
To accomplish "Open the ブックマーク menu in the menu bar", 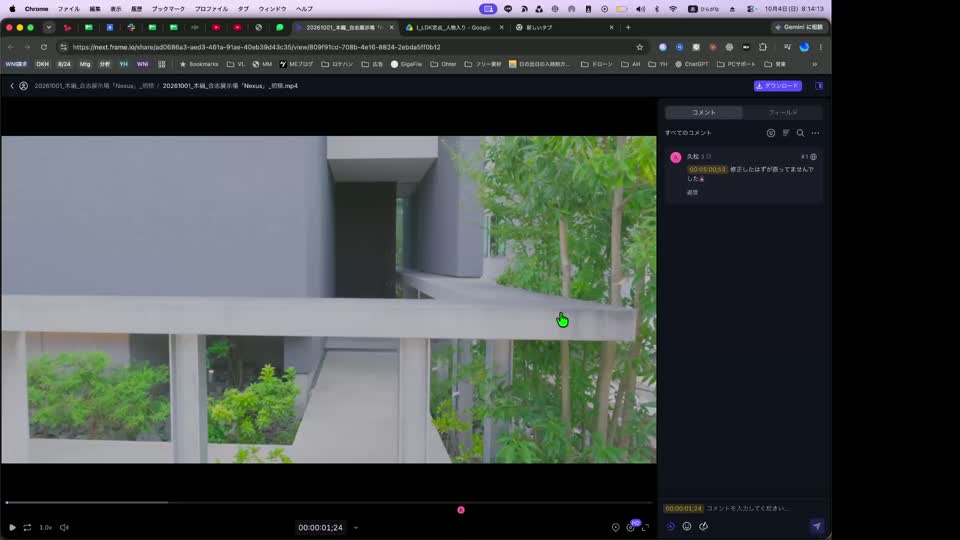I will click(x=168, y=9).
